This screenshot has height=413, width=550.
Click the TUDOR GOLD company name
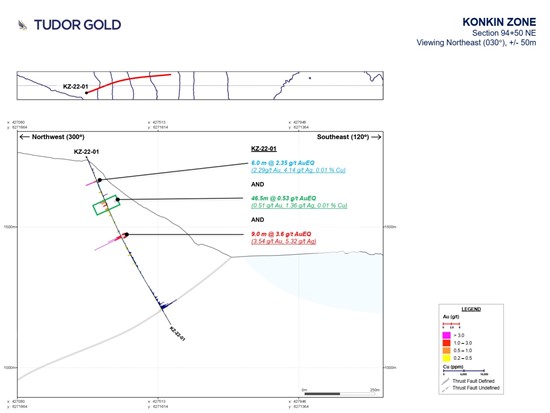(x=78, y=25)
